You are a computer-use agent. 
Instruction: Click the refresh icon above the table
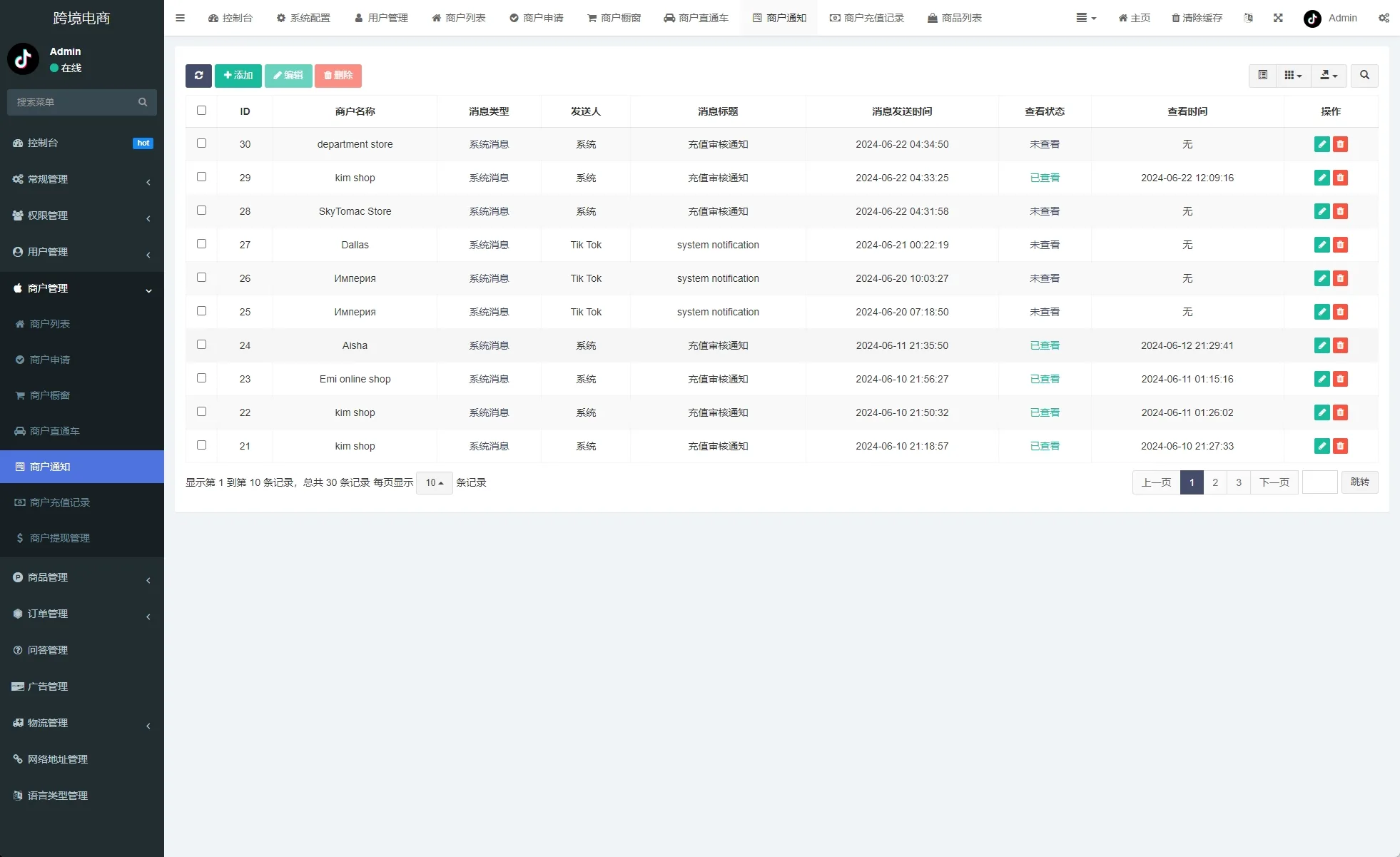coord(198,76)
